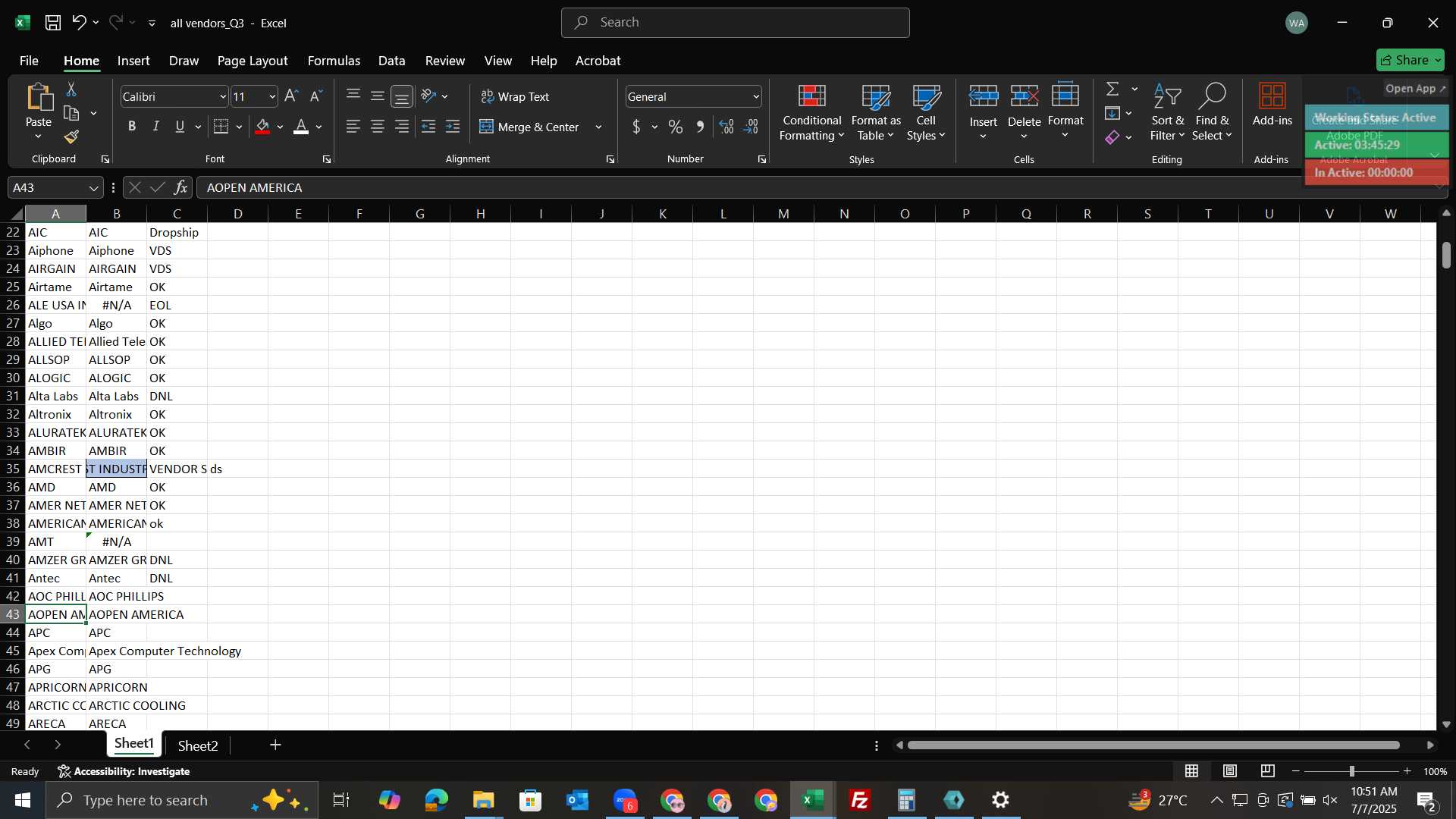Viewport: 1456px width, 819px height.
Task: Switch to the Review ribbon tab
Action: [x=444, y=61]
